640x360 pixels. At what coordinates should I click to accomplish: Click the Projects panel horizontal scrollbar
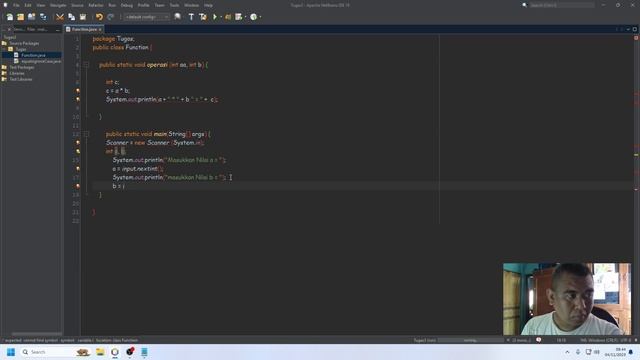37,334
